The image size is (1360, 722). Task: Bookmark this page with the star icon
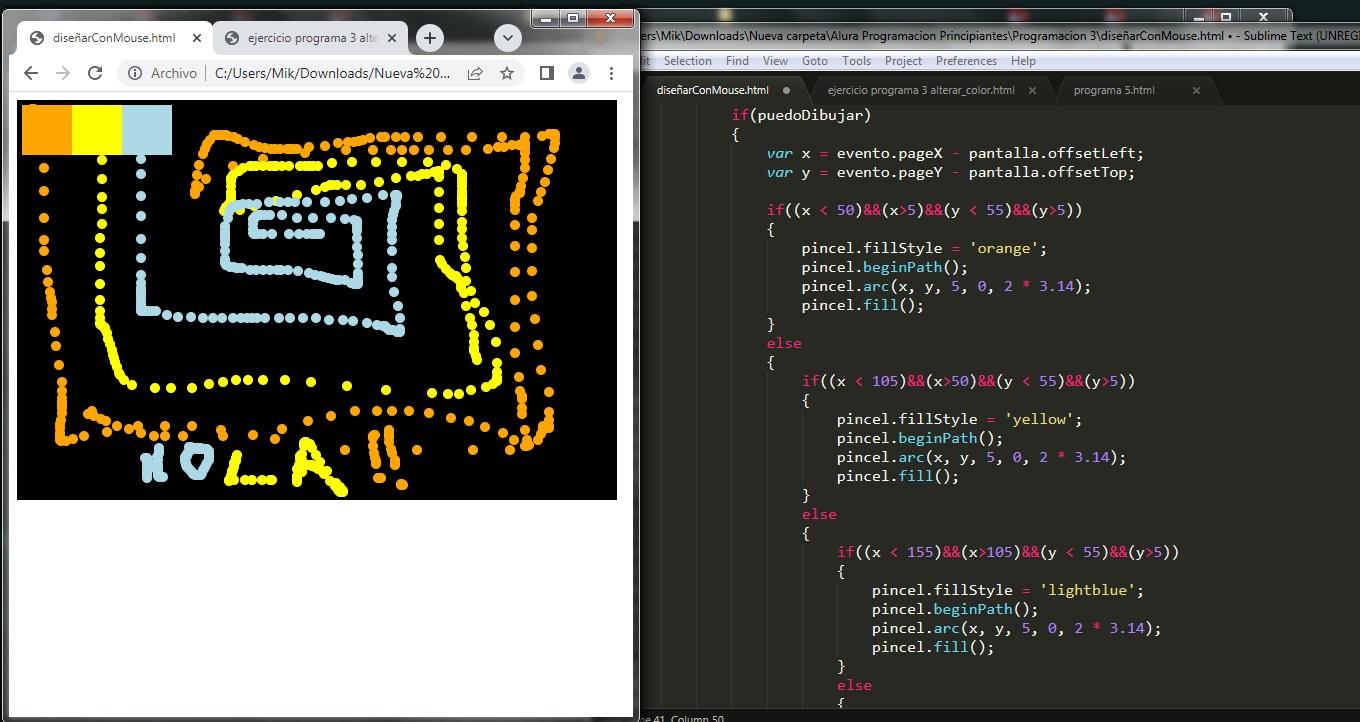(x=507, y=73)
